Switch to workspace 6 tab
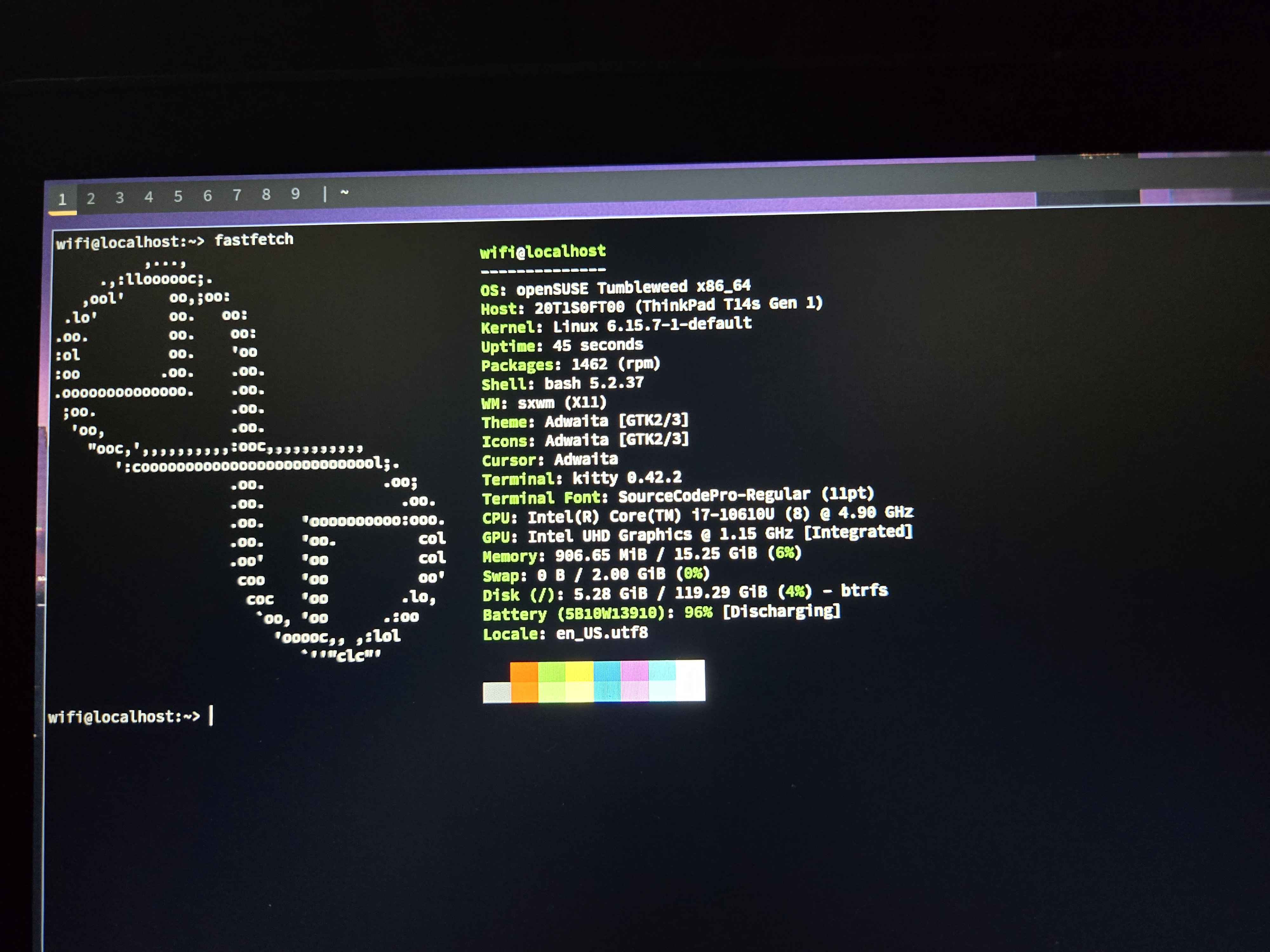 click(x=207, y=196)
